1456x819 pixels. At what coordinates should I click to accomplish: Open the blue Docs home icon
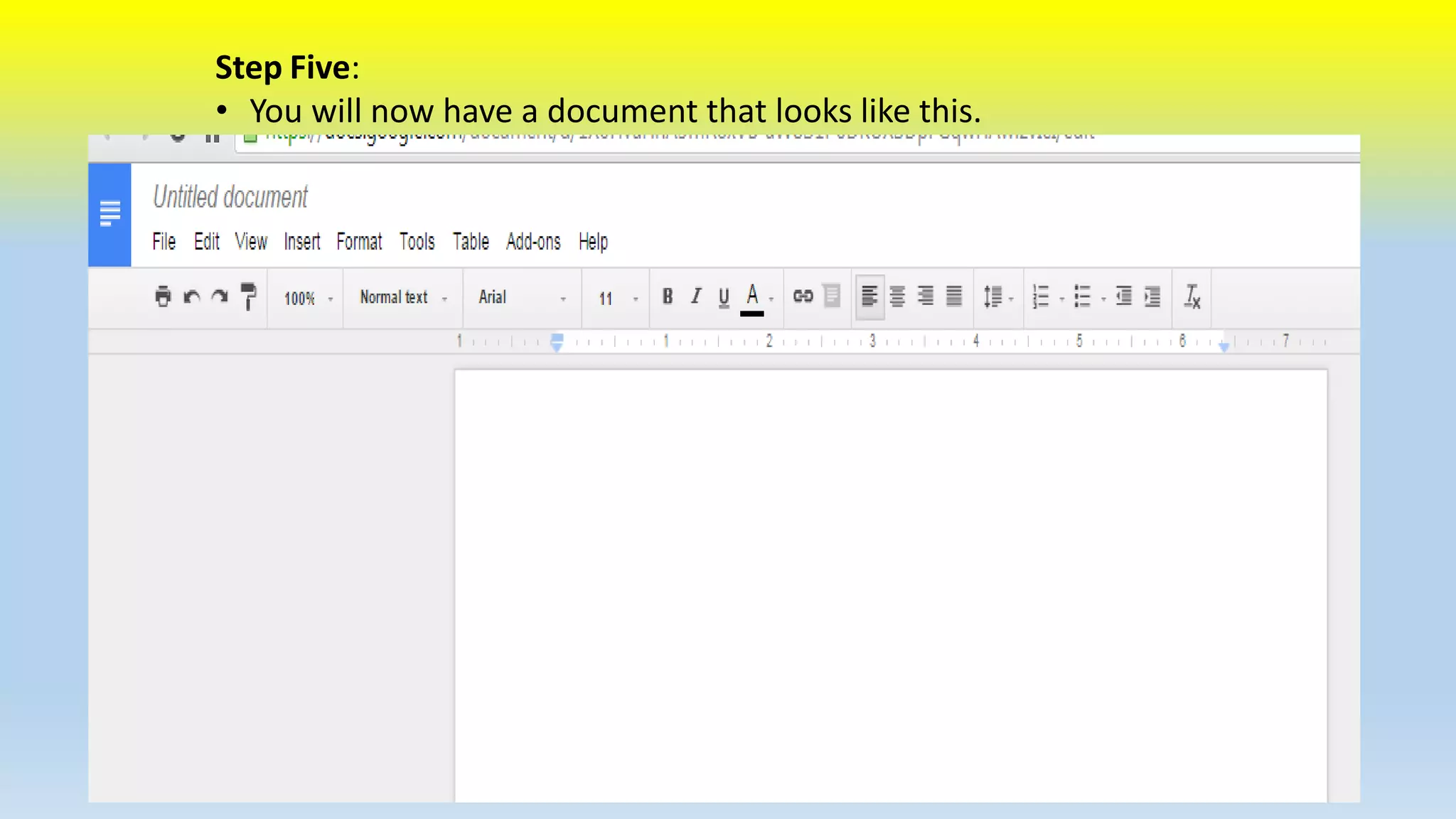tap(109, 214)
